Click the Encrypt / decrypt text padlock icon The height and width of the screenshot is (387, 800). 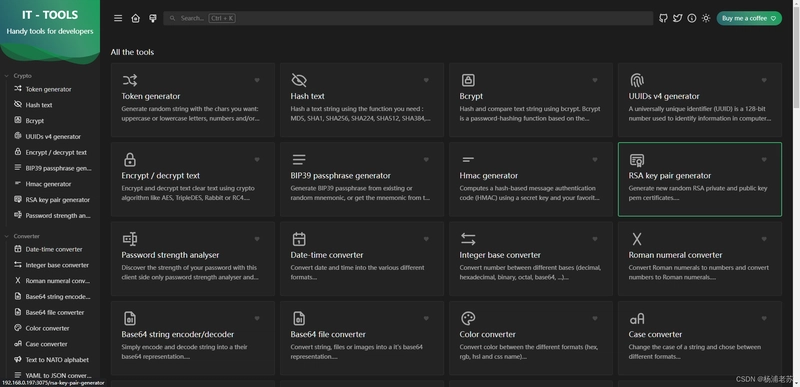130,160
